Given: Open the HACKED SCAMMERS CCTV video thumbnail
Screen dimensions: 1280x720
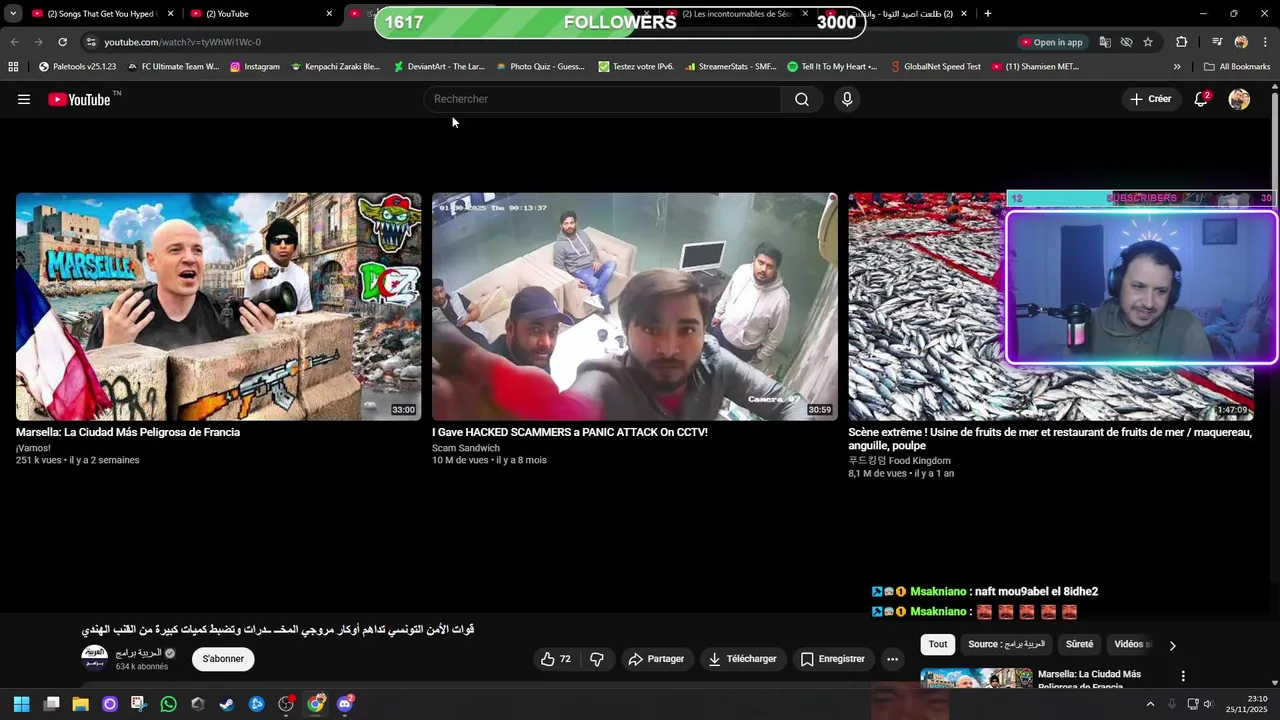Looking at the screenshot, I should coord(635,306).
